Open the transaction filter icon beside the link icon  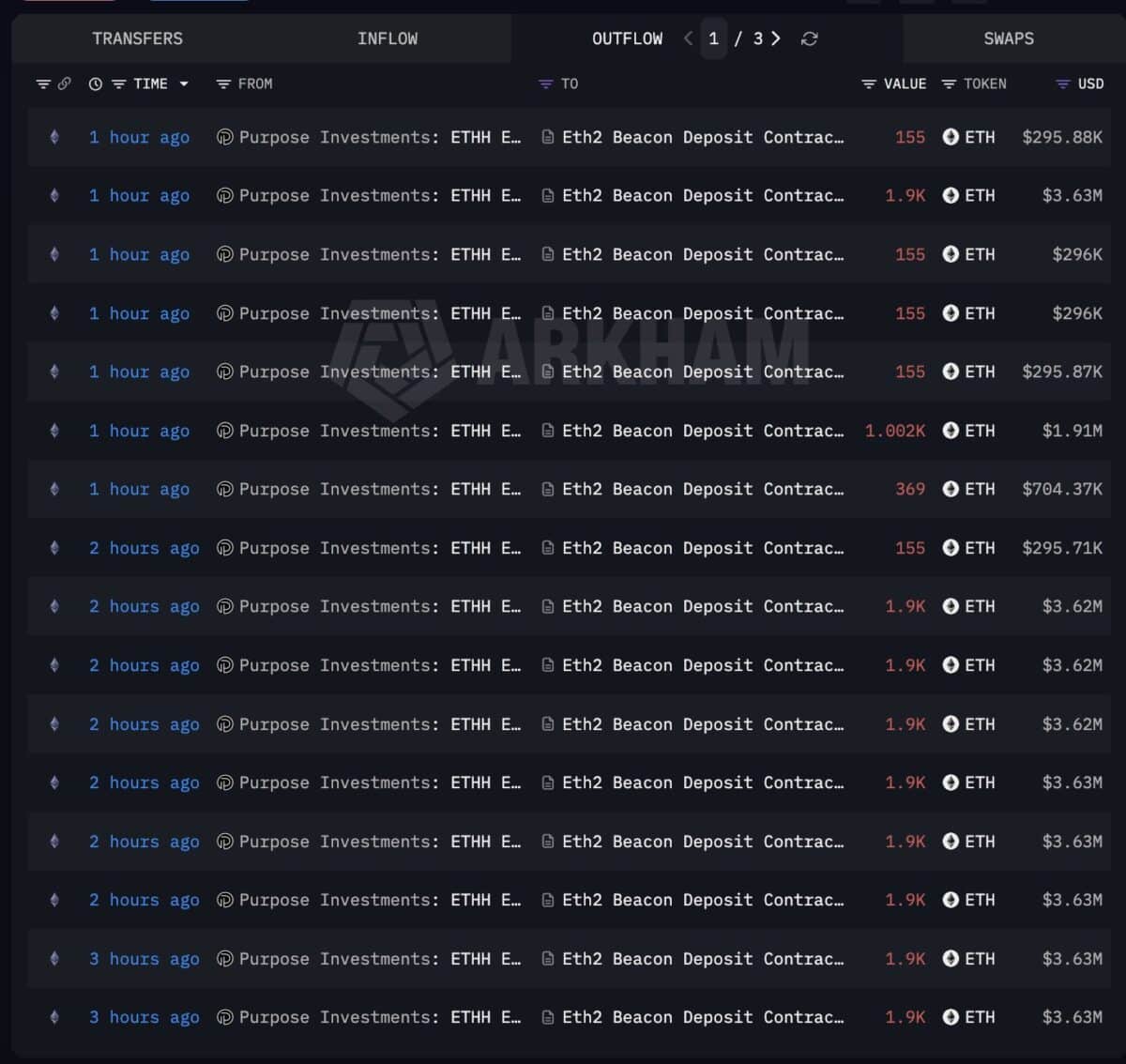tap(43, 84)
